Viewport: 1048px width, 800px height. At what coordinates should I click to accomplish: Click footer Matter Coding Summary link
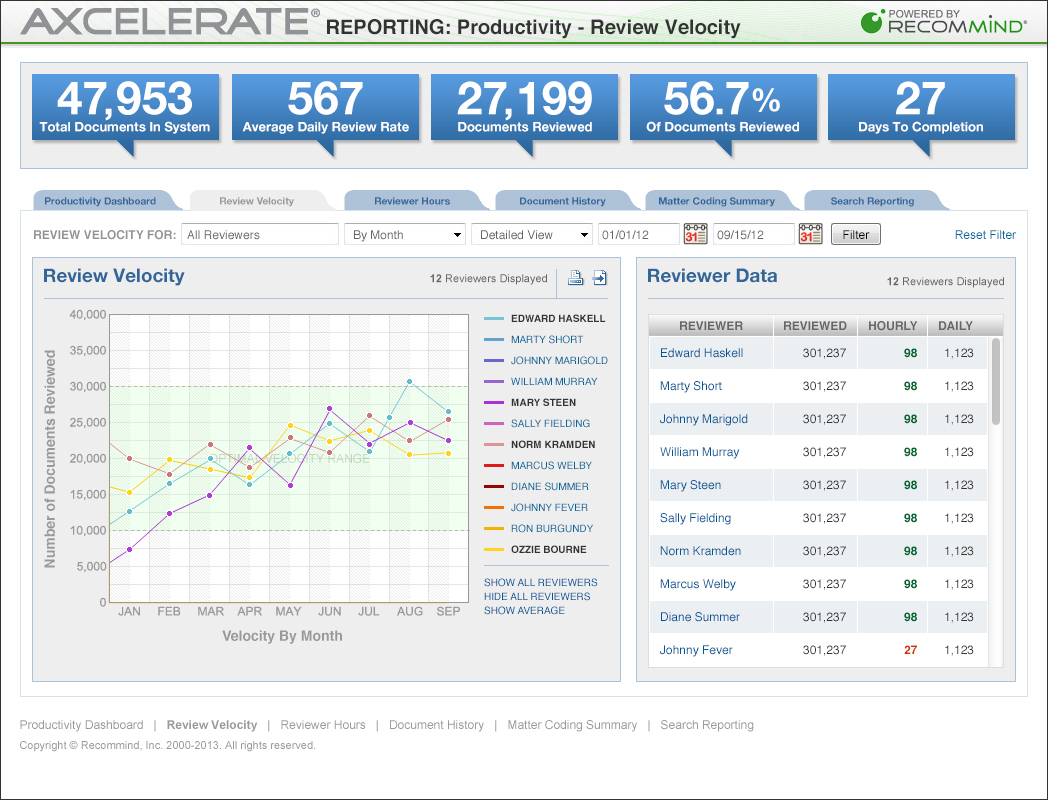click(x=572, y=724)
